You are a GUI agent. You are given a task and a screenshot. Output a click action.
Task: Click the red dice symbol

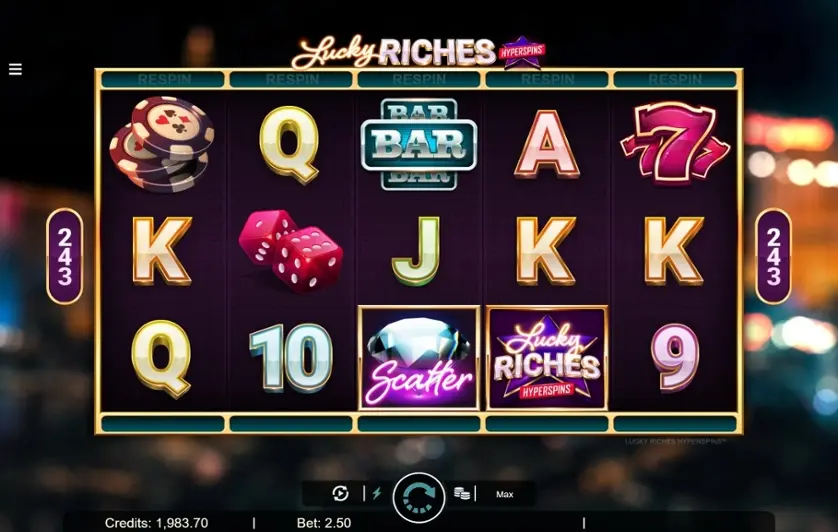tap(290, 251)
